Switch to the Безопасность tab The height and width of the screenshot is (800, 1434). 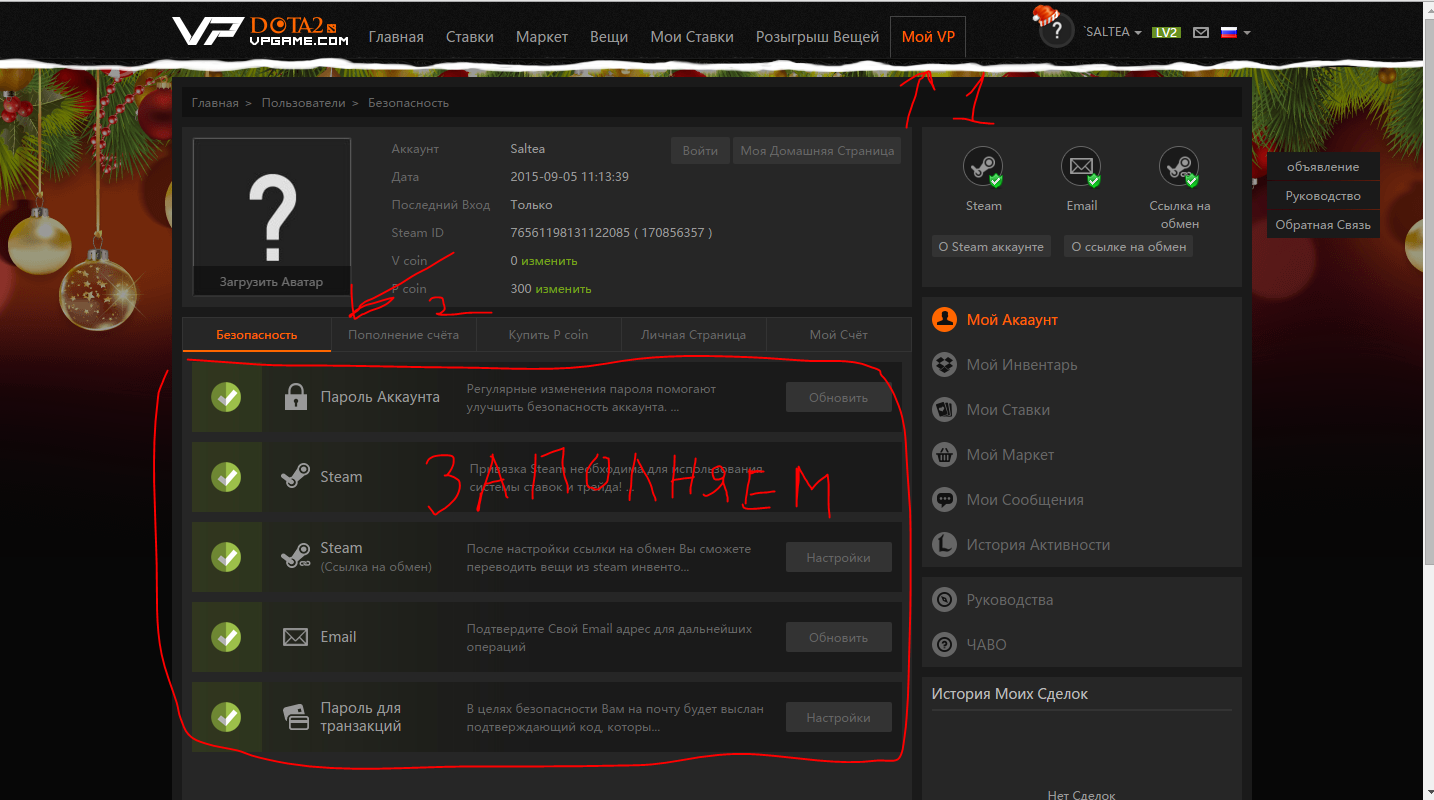click(257, 335)
